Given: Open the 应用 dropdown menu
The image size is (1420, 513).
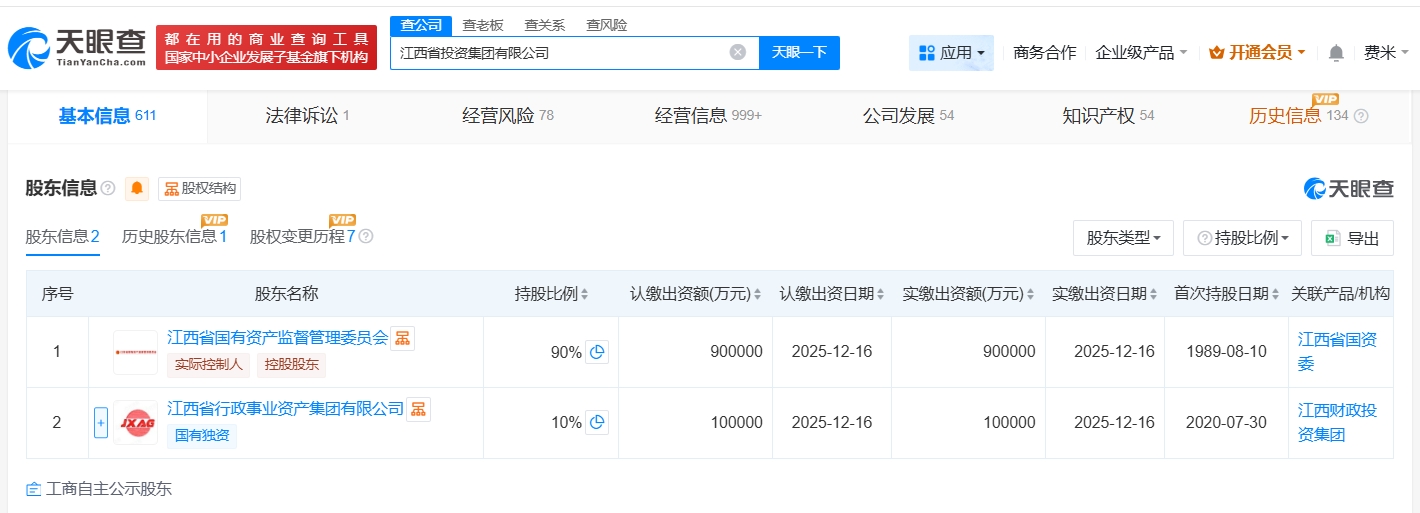Looking at the screenshot, I should click(x=951, y=53).
